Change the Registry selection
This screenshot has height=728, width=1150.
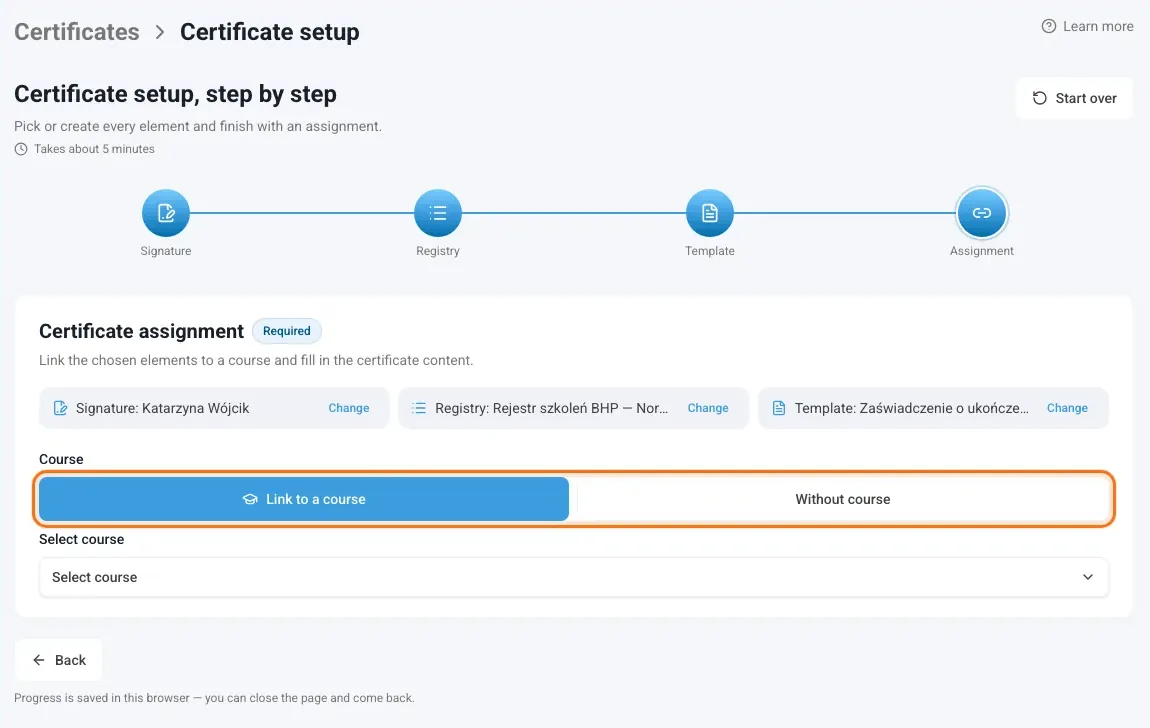pyautogui.click(x=708, y=408)
